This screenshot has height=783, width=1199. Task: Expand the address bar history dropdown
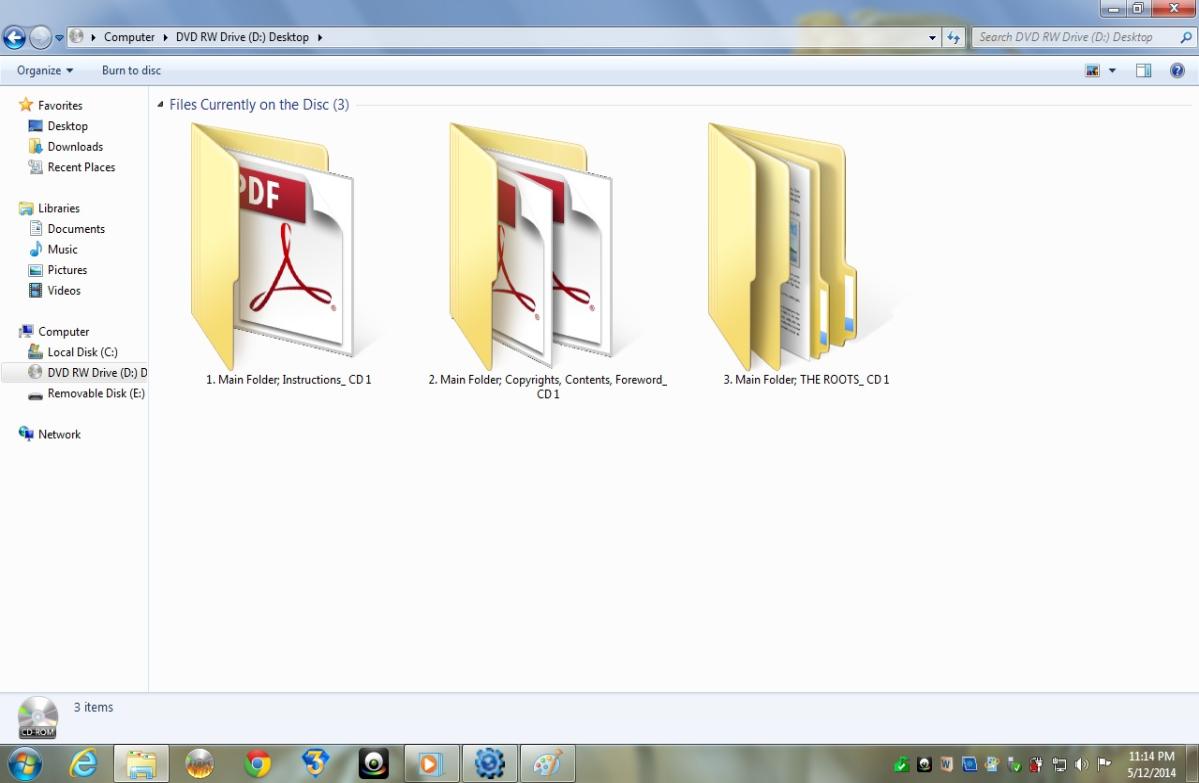(x=932, y=38)
